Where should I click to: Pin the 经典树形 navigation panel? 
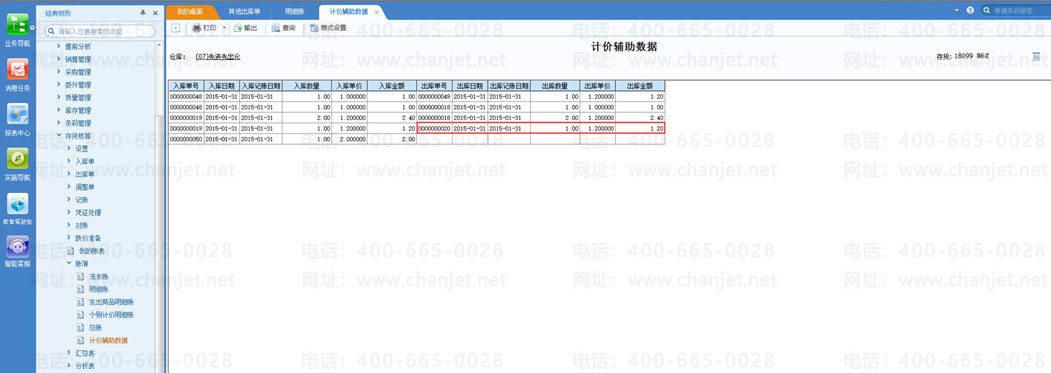click(143, 13)
